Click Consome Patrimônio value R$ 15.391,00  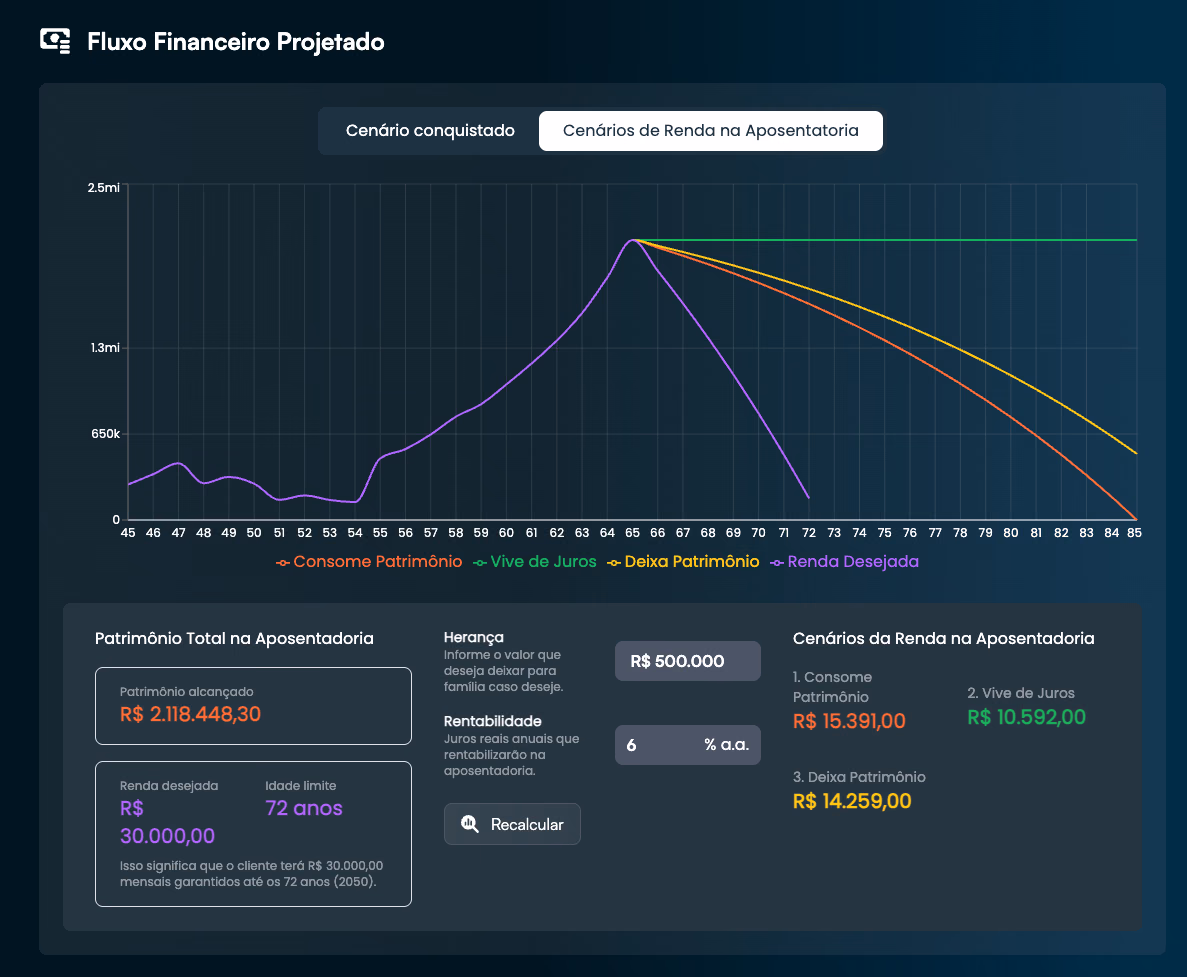pyautogui.click(x=849, y=720)
